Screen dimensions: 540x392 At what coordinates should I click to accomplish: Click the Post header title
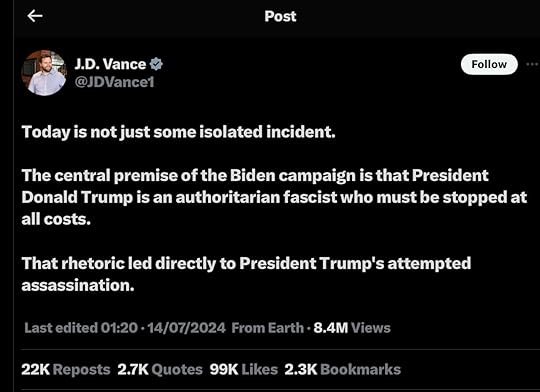coord(280,16)
